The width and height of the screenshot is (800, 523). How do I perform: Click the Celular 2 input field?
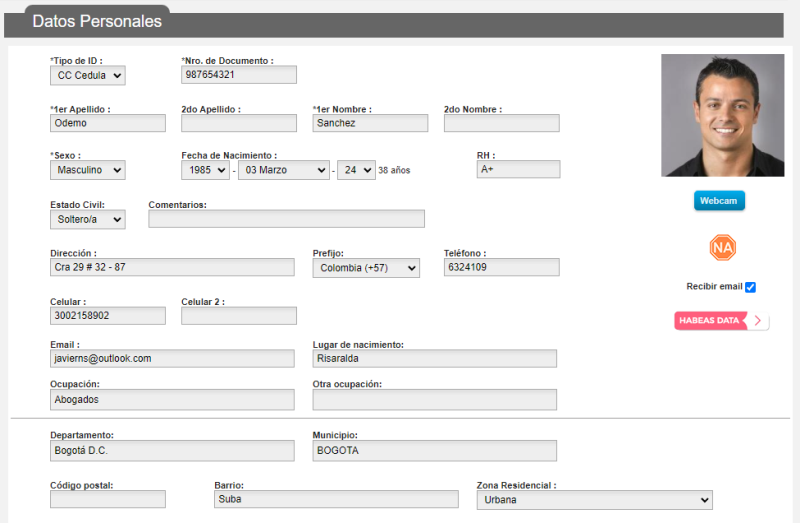pos(239,316)
